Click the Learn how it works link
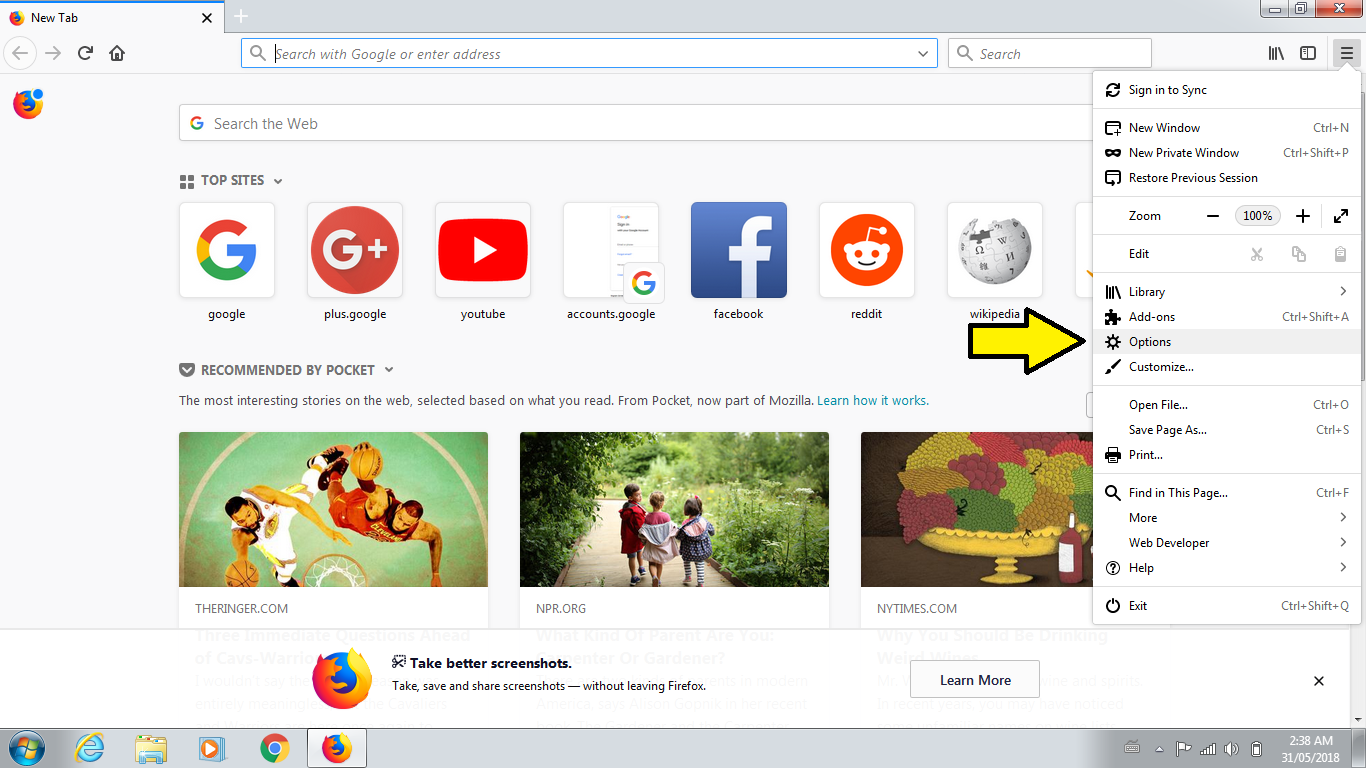The image size is (1366, 768). [873, 401]
